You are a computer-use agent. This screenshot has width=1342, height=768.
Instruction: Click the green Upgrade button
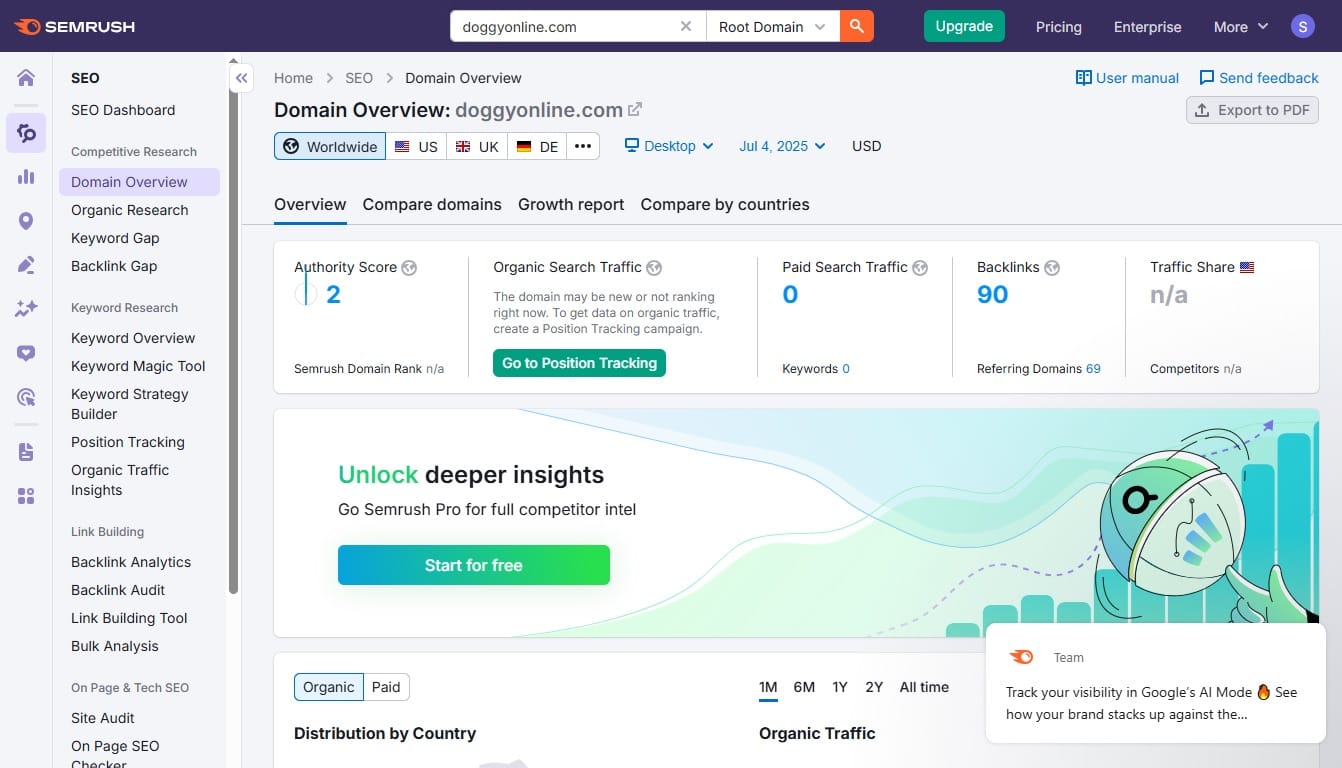964,27
